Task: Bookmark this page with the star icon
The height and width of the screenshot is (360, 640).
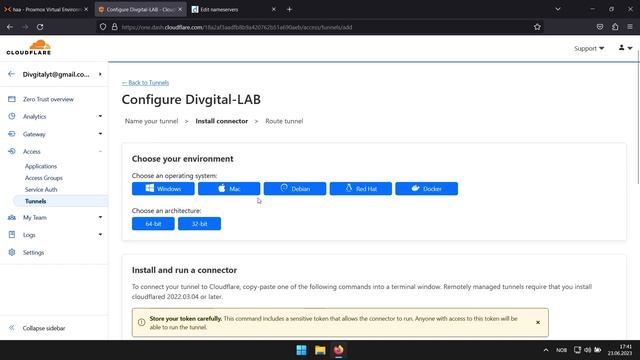Action: pos(537,27)
